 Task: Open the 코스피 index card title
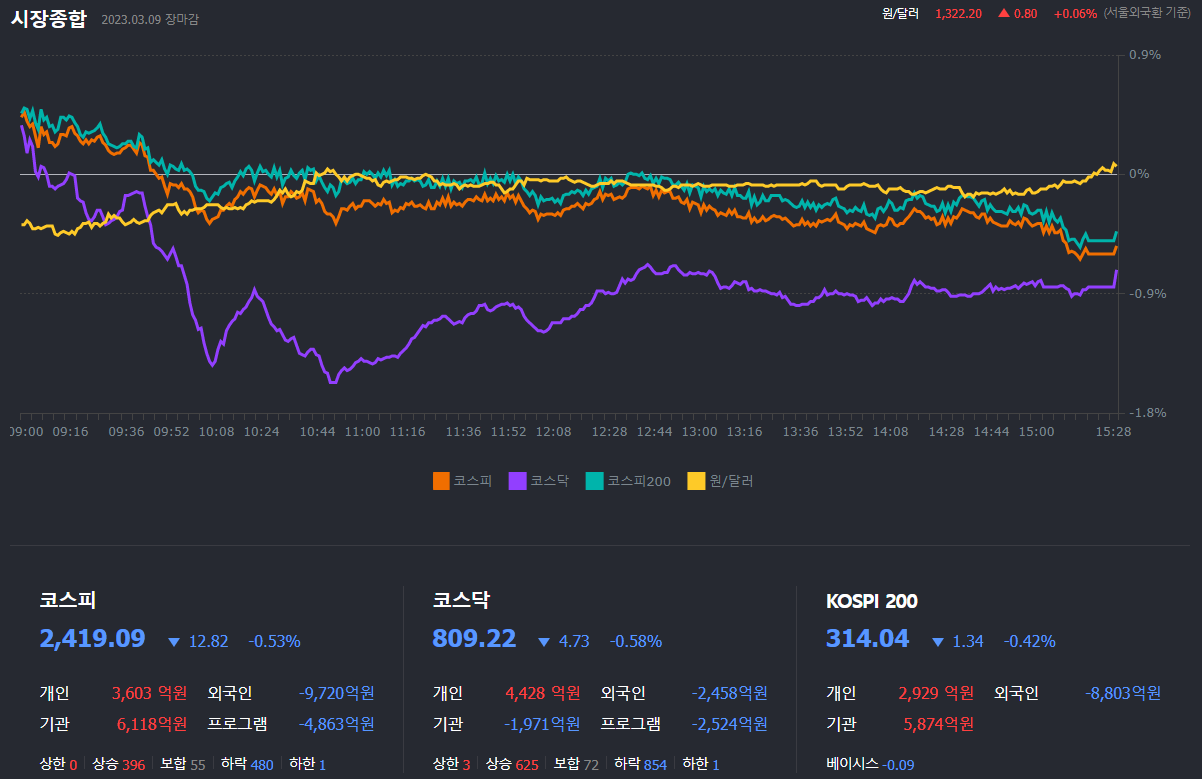click(67, 601)
